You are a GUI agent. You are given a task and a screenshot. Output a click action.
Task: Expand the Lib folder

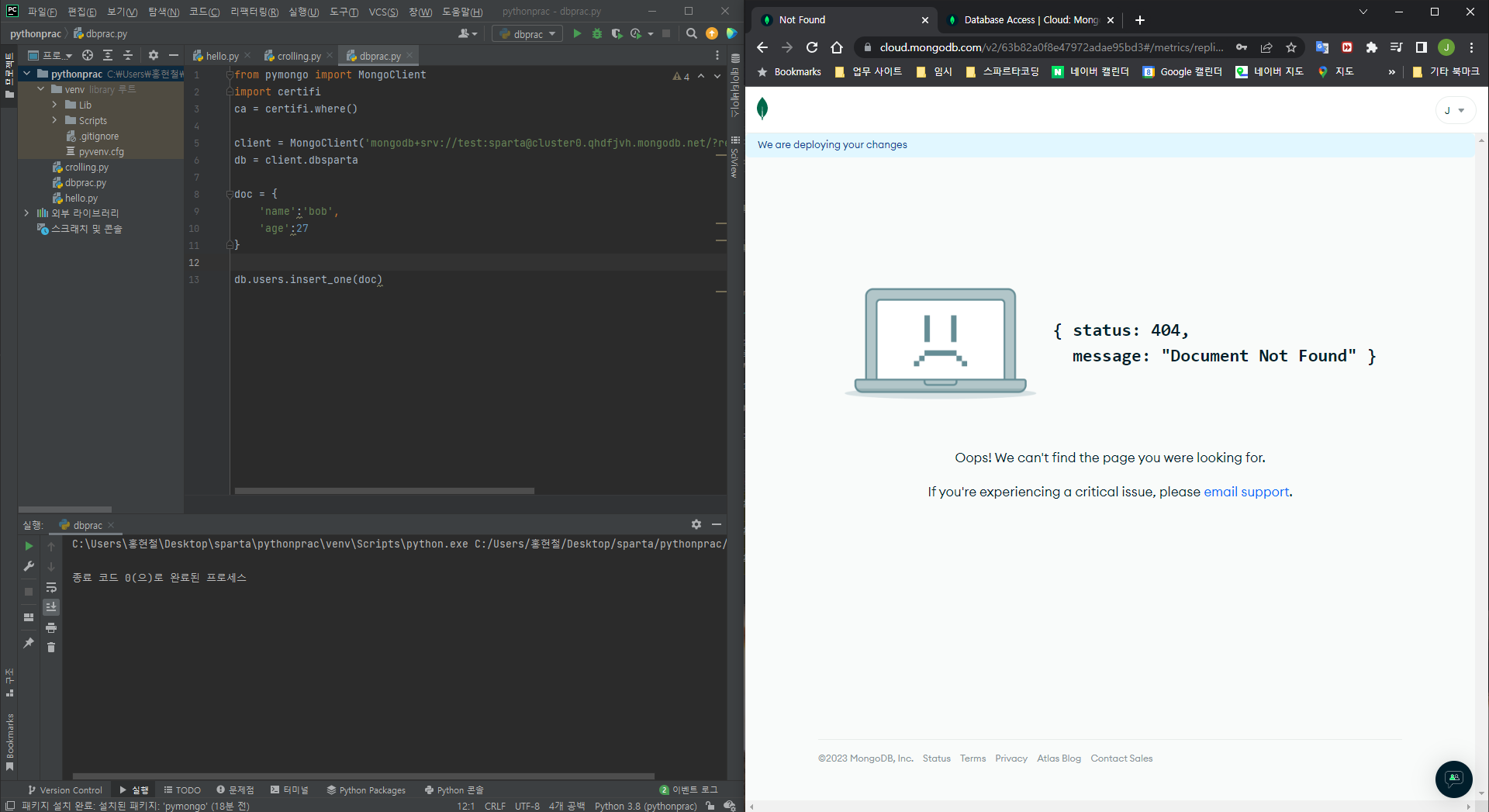point(54,105)
